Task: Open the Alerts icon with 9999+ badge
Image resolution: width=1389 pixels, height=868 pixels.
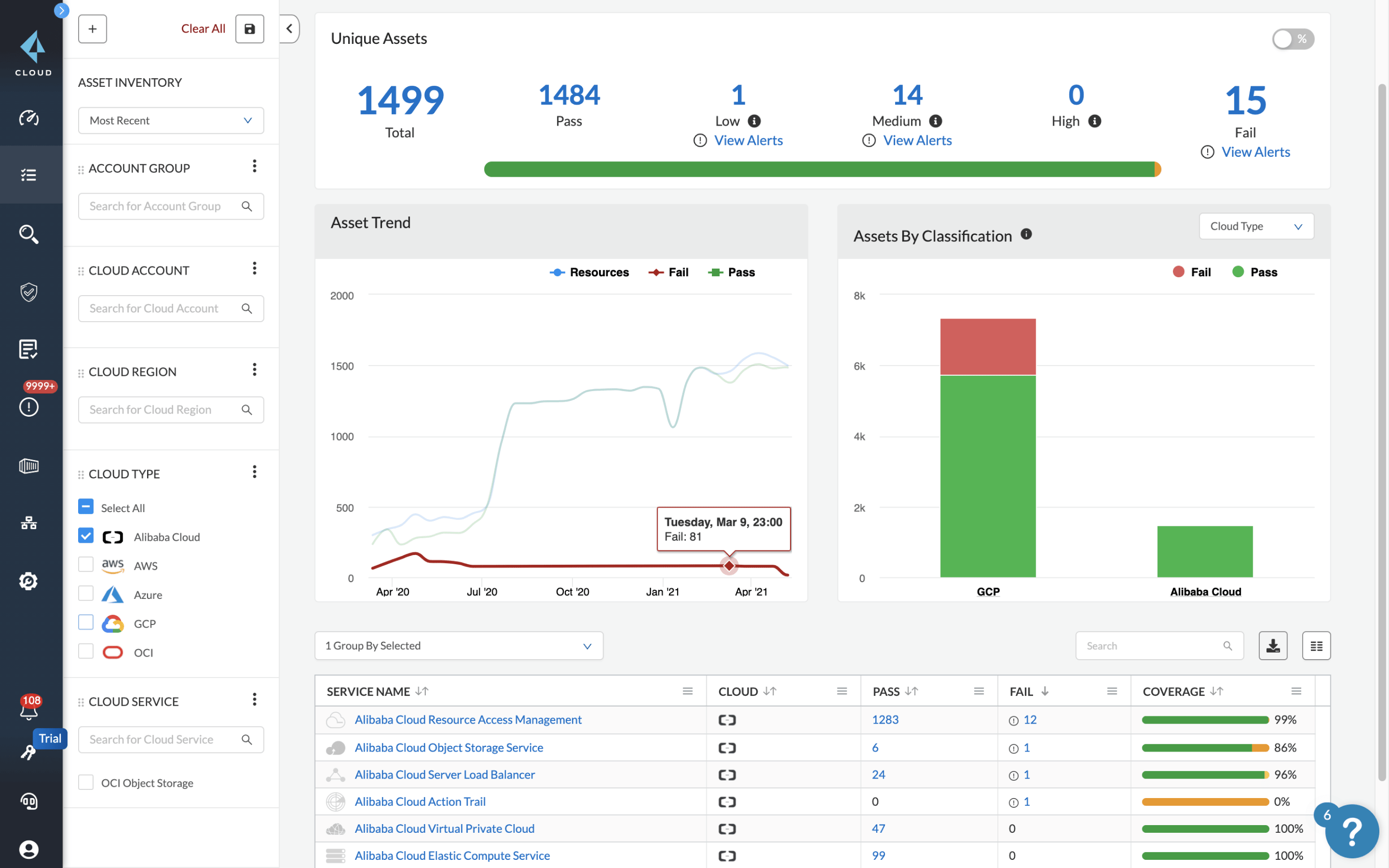Action: [x=29, y=406]
